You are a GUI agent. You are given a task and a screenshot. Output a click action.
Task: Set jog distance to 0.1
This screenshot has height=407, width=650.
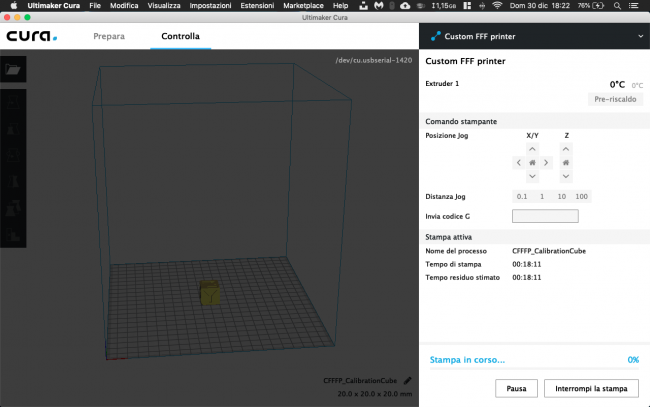pyautogui.click(x=521, y=196)
